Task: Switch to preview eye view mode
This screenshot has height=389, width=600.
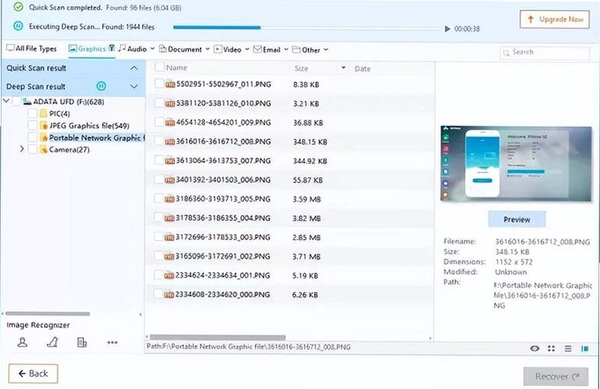Action: [535, 348]
